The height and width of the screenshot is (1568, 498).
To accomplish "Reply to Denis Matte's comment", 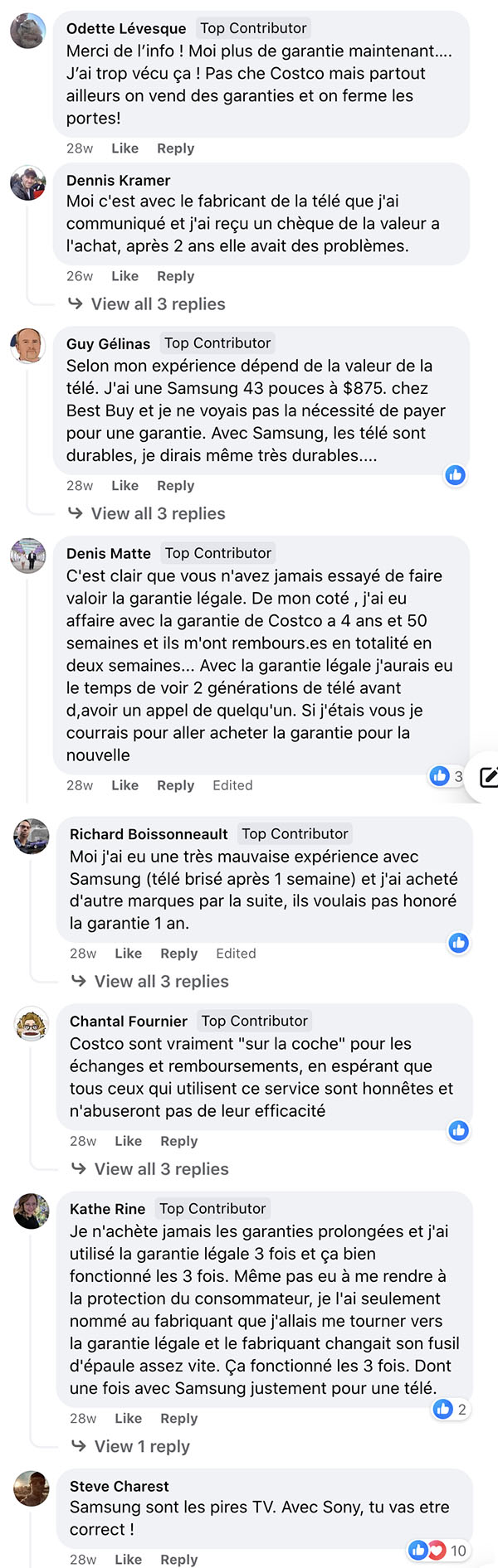I will pyautogui.click(x=175, y=785).
